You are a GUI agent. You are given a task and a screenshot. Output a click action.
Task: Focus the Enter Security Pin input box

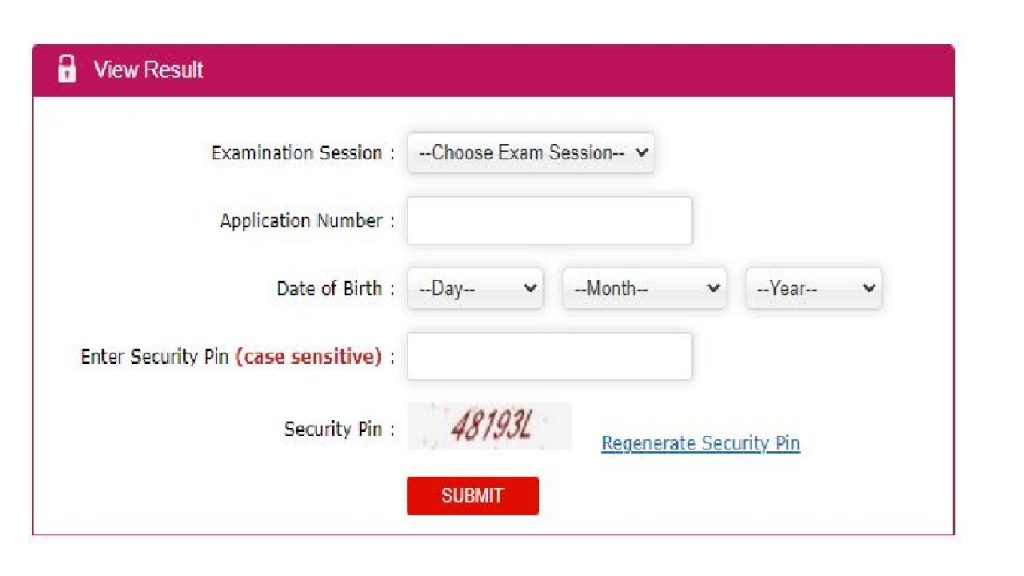(x=549, y=356)
